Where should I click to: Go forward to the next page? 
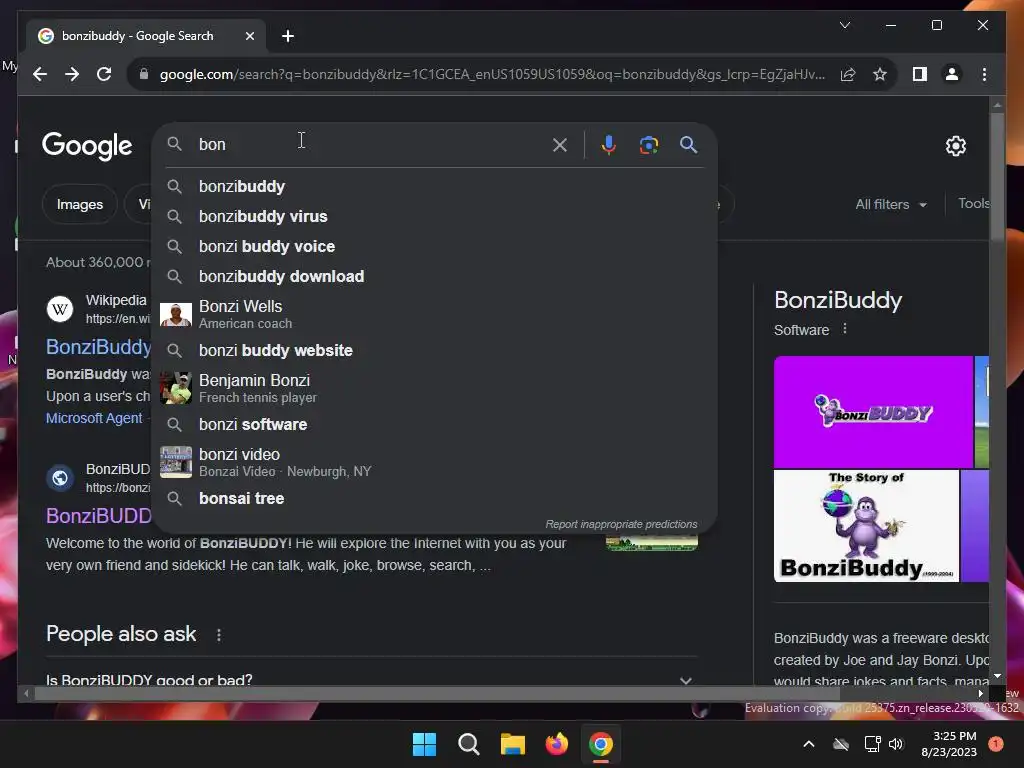click(x=72, y=74)
